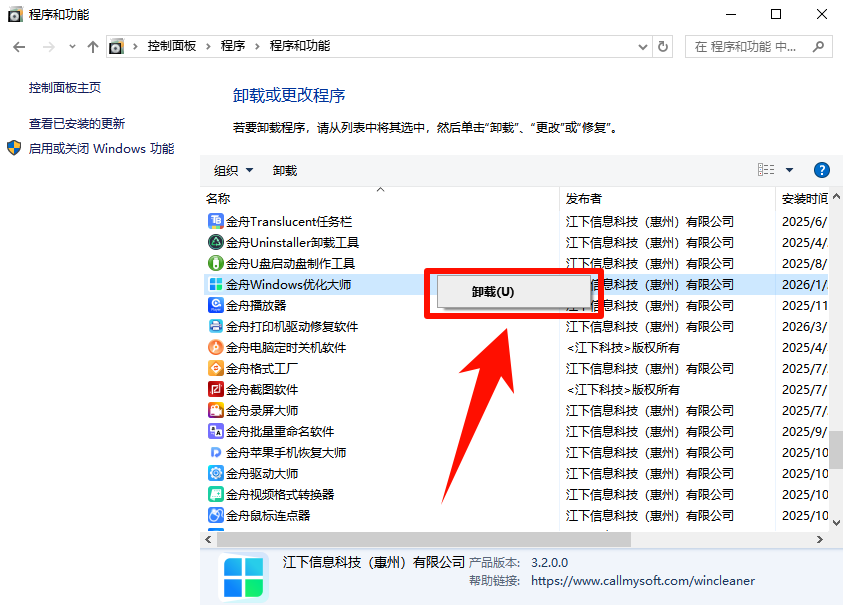This screenshot has width=843, height=605.
Task: Select the 金舟苹果手机恢复大师 icon
Action: (x=216, y=452)
